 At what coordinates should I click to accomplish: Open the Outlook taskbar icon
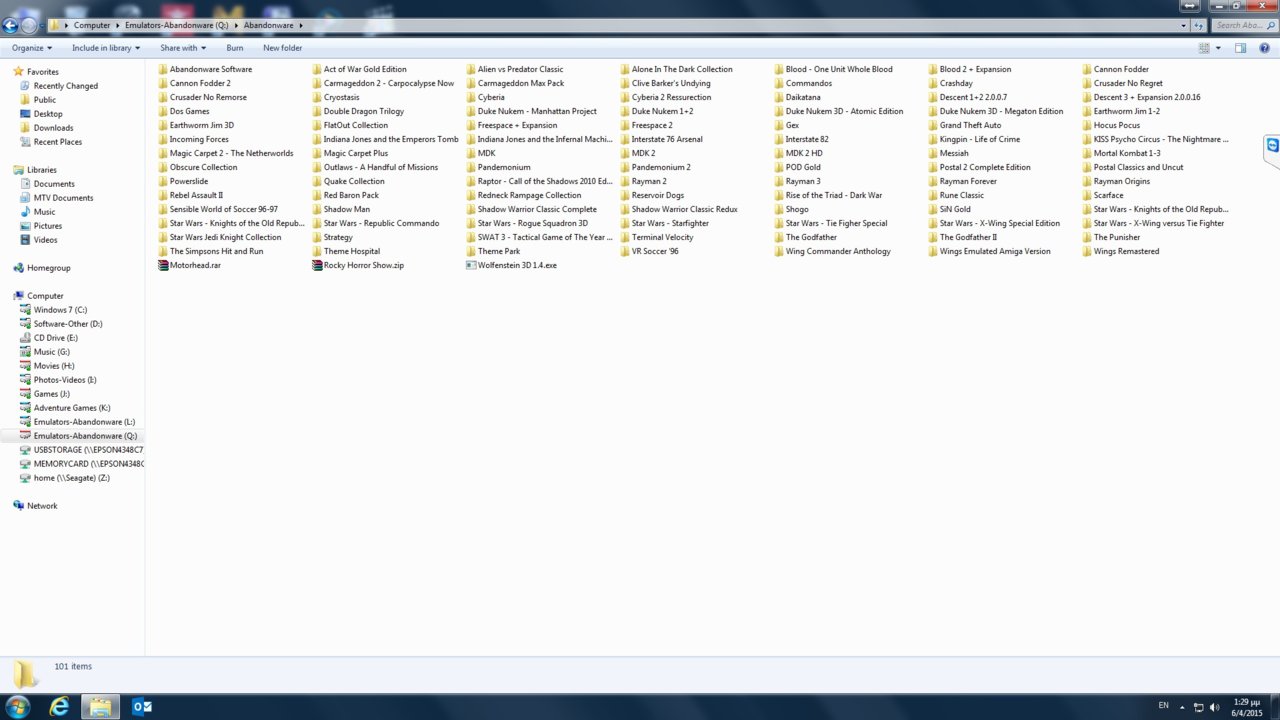142,706
